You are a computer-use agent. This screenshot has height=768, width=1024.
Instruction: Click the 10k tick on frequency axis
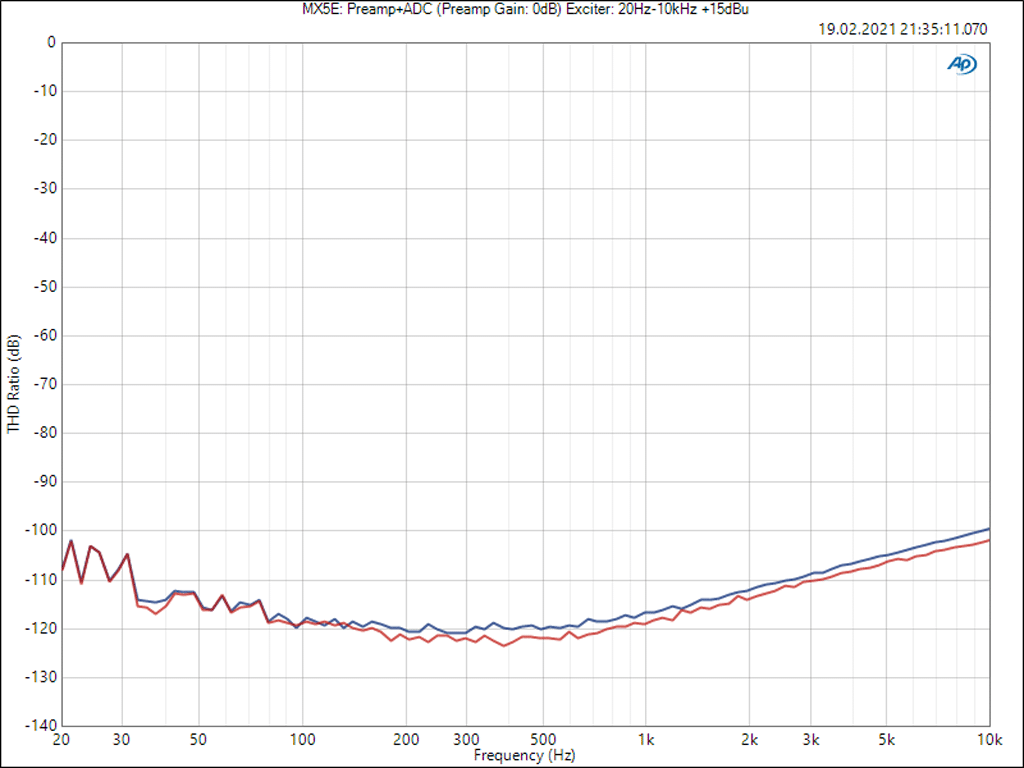click(x=989, y=740)
